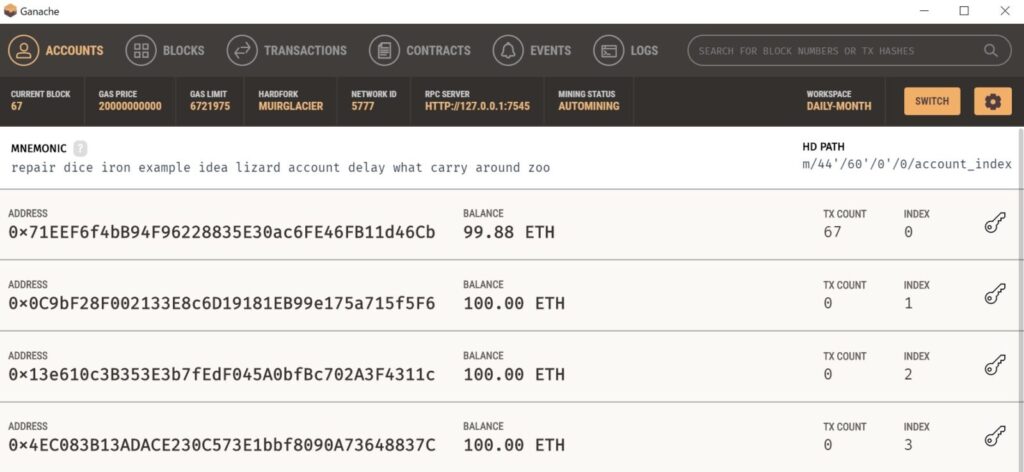Screen dimensions: 1024x472
Task: Click the mnemonic help question mark
Action: (80, 148)
